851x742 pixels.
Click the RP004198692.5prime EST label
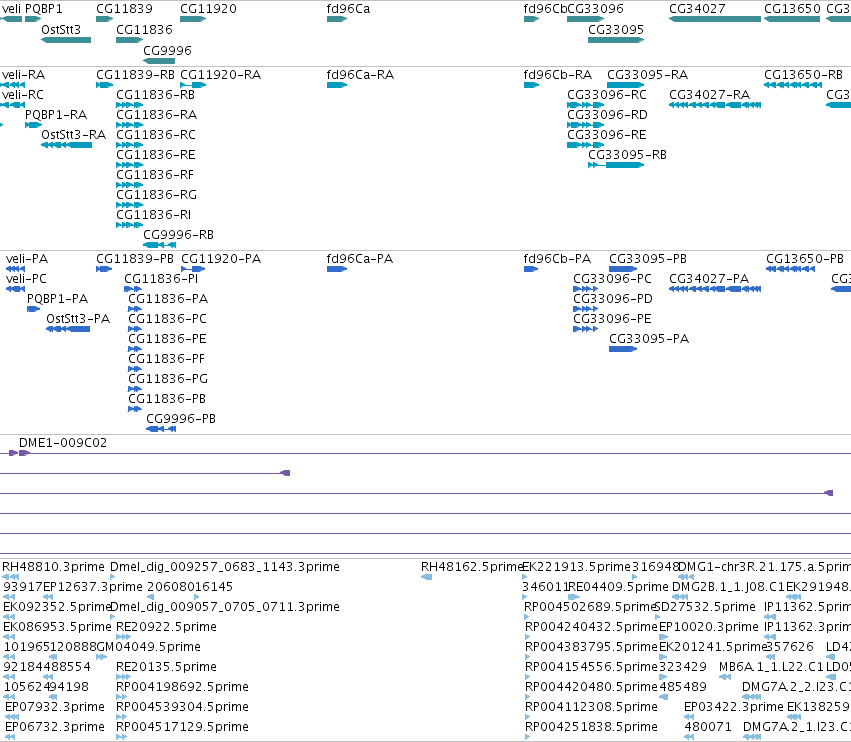pyautogui.click(x=182, y=687)
